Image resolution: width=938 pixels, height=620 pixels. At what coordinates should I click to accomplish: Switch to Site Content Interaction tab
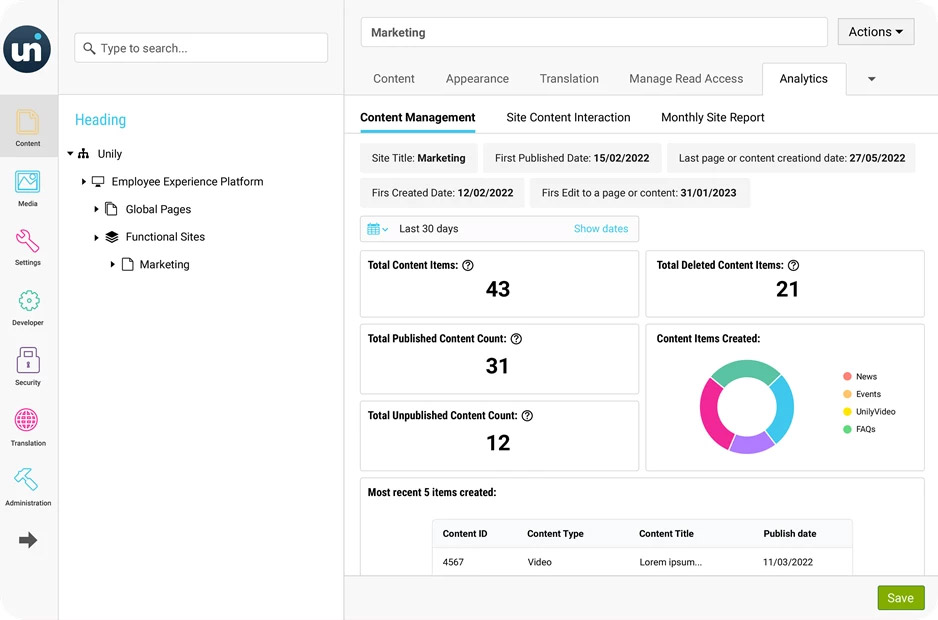[x=568, y=117]
